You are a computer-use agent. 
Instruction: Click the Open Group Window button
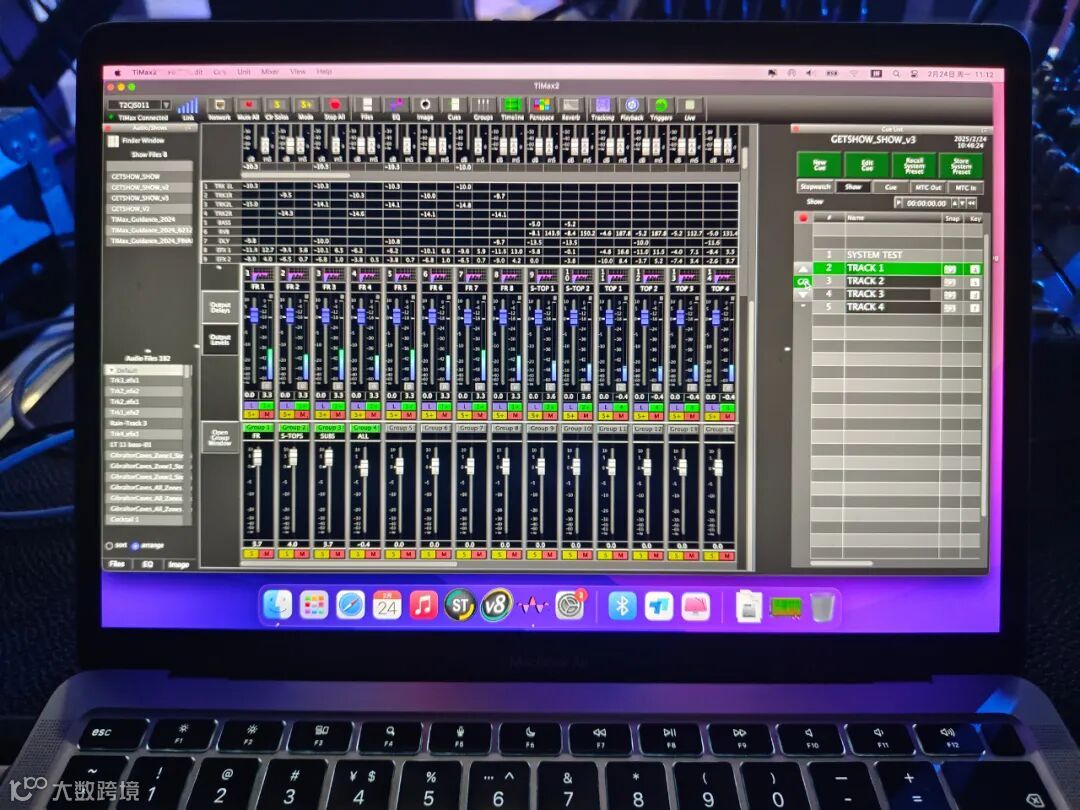click(220, 437)
